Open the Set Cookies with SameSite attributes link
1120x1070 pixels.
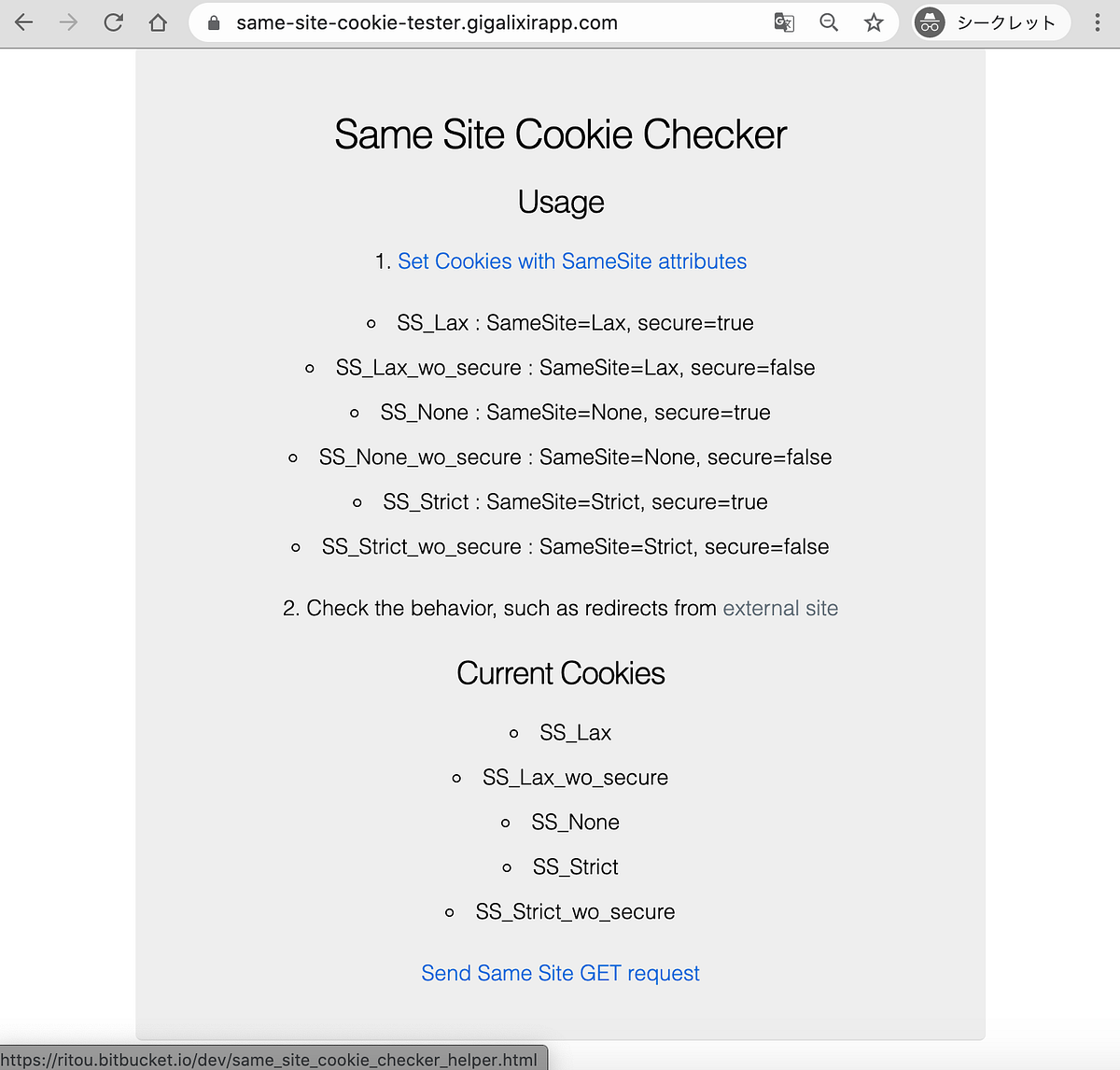[x=572, y=261]
